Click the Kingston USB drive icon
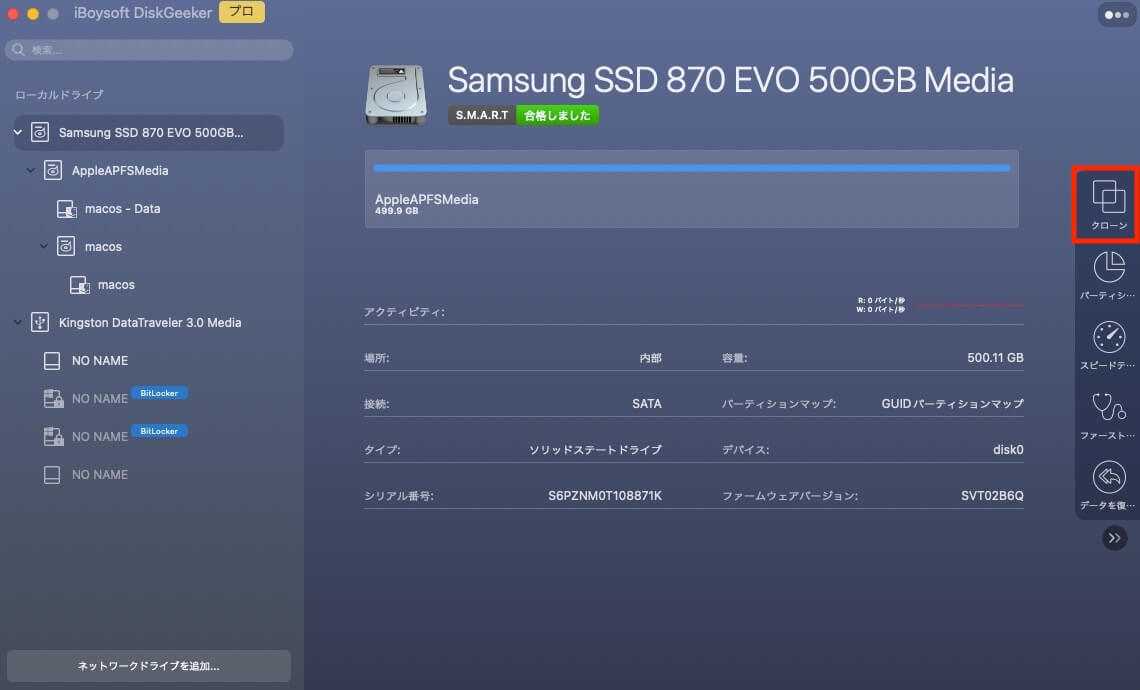1140x690 pixels. click(40, 322)
